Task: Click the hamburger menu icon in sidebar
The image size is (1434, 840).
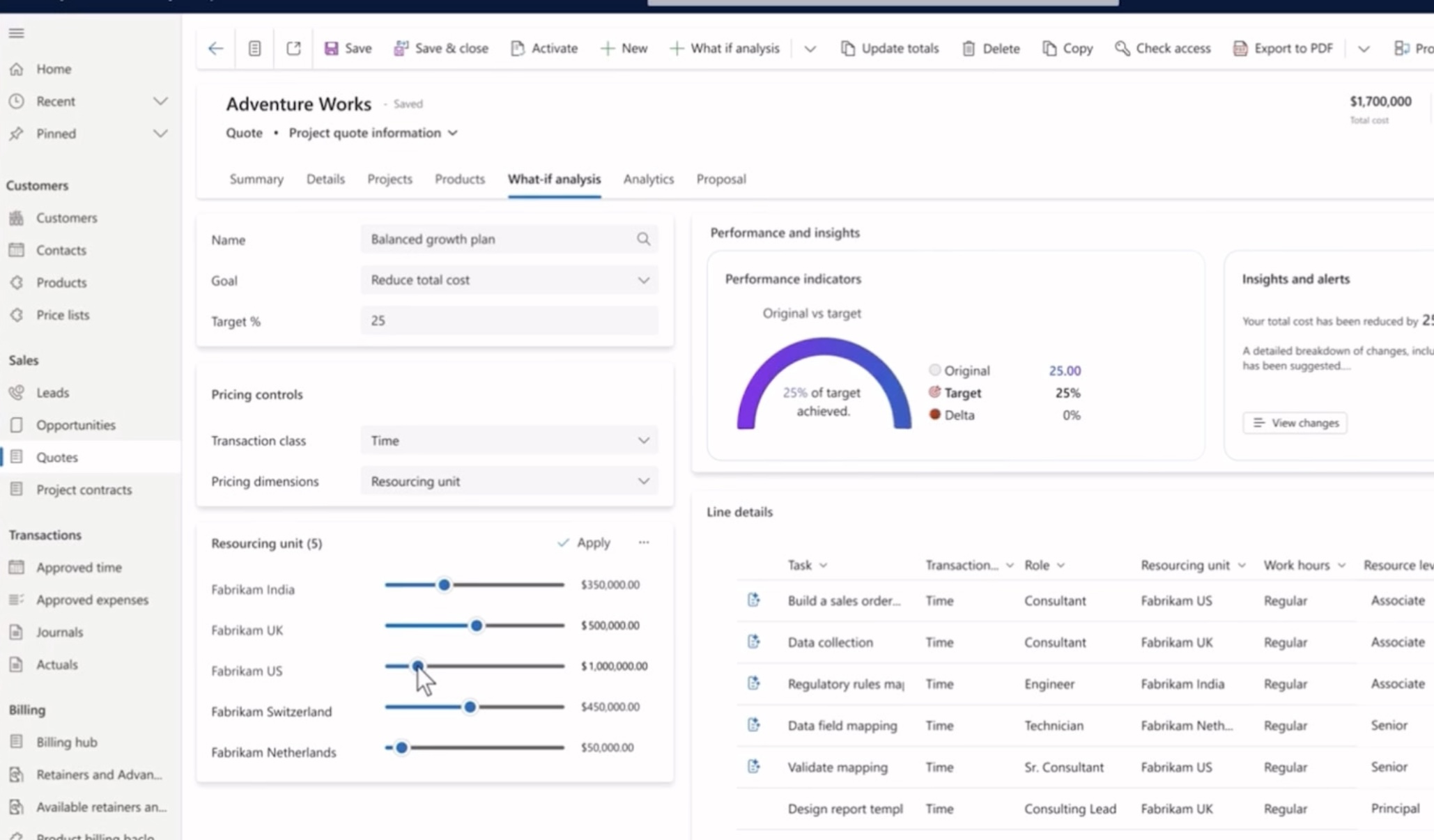Action: point(17,33)
